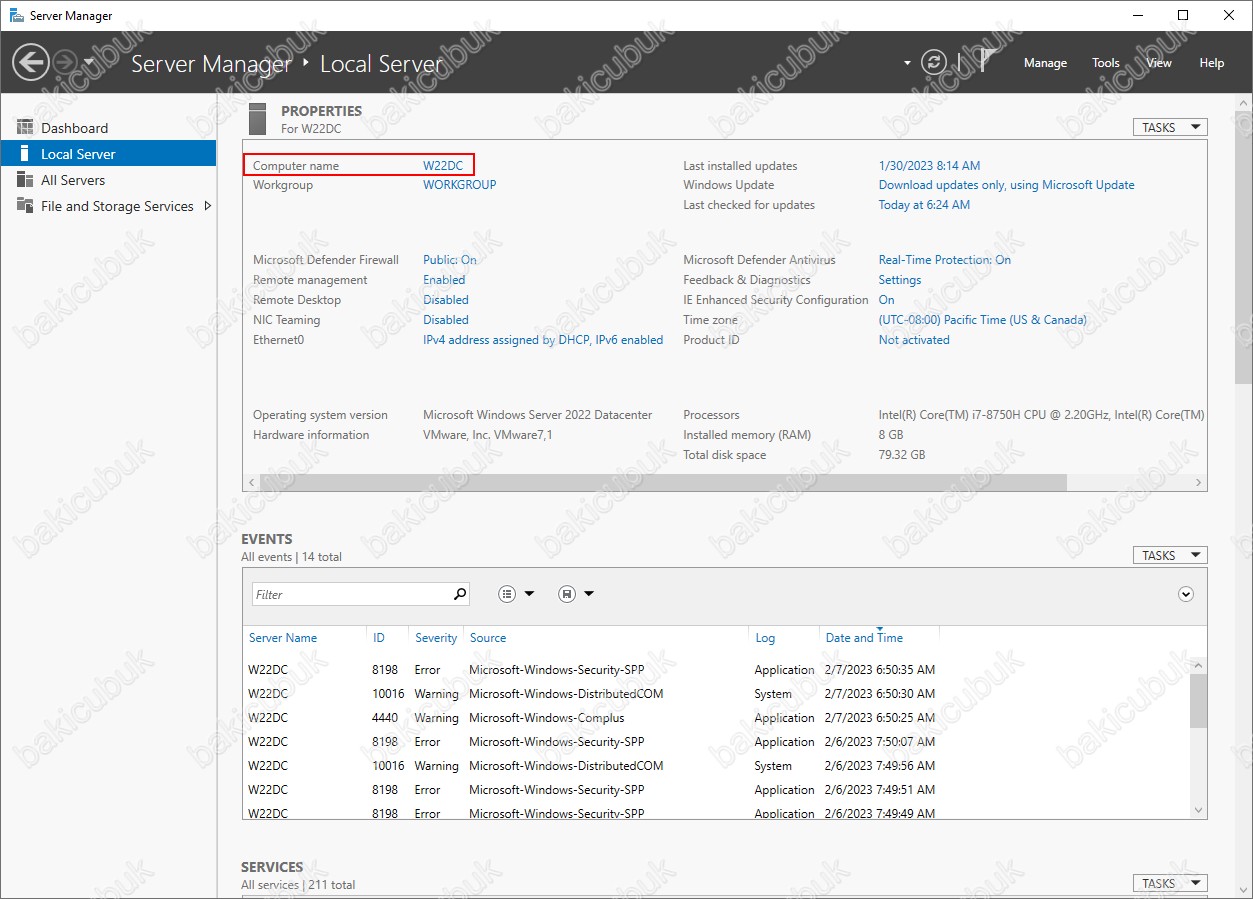
Task: Click 'Today at 6:24 AM' update check link
Action: [924, 205]
